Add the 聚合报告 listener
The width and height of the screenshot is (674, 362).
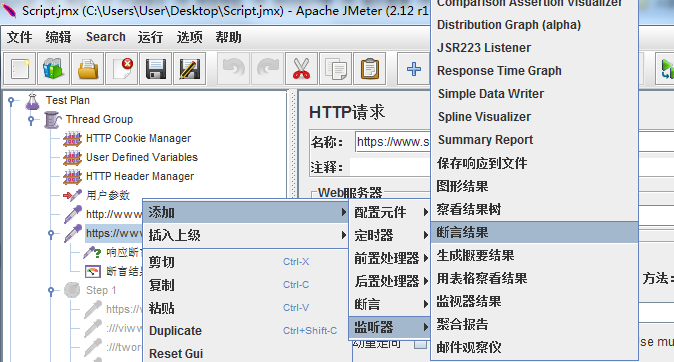pos(534,324)
